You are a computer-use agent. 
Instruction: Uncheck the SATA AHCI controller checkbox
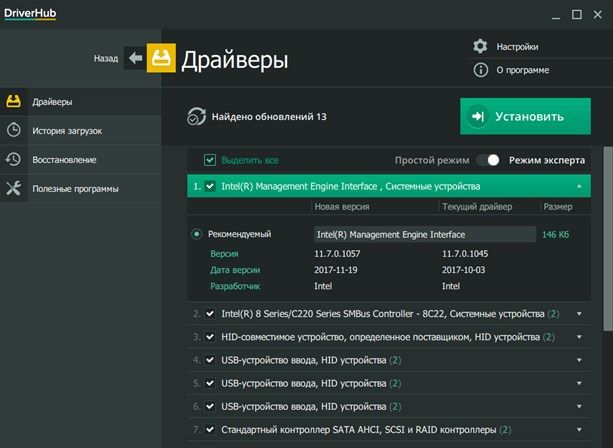(210, 430)
